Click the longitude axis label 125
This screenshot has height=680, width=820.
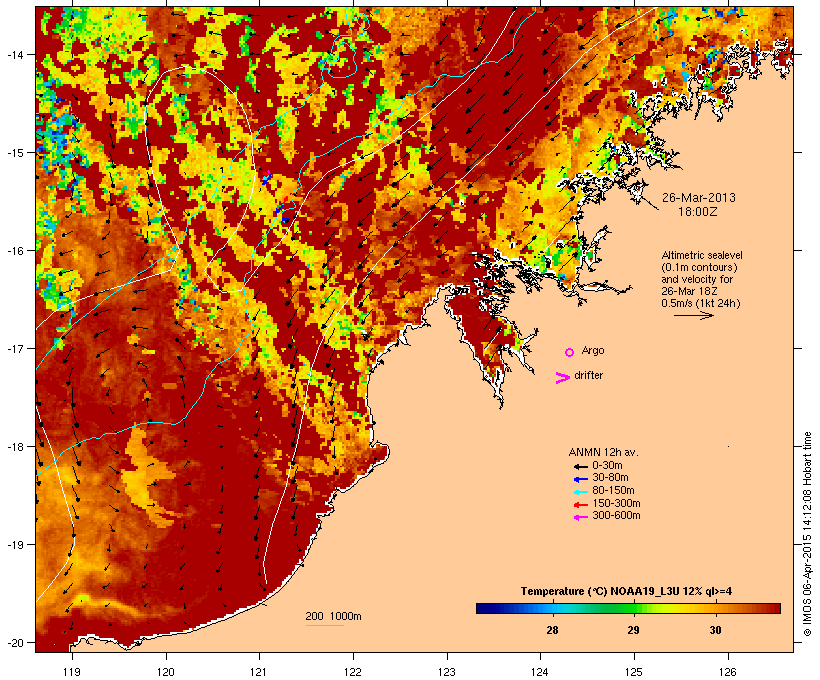tap(634, 672)
